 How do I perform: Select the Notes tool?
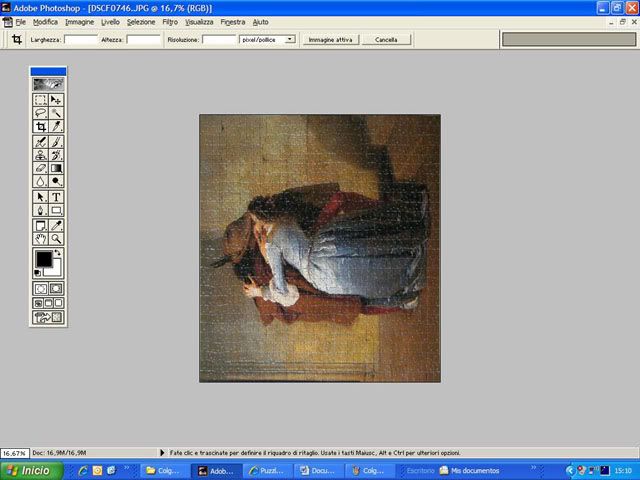point(40,226)
